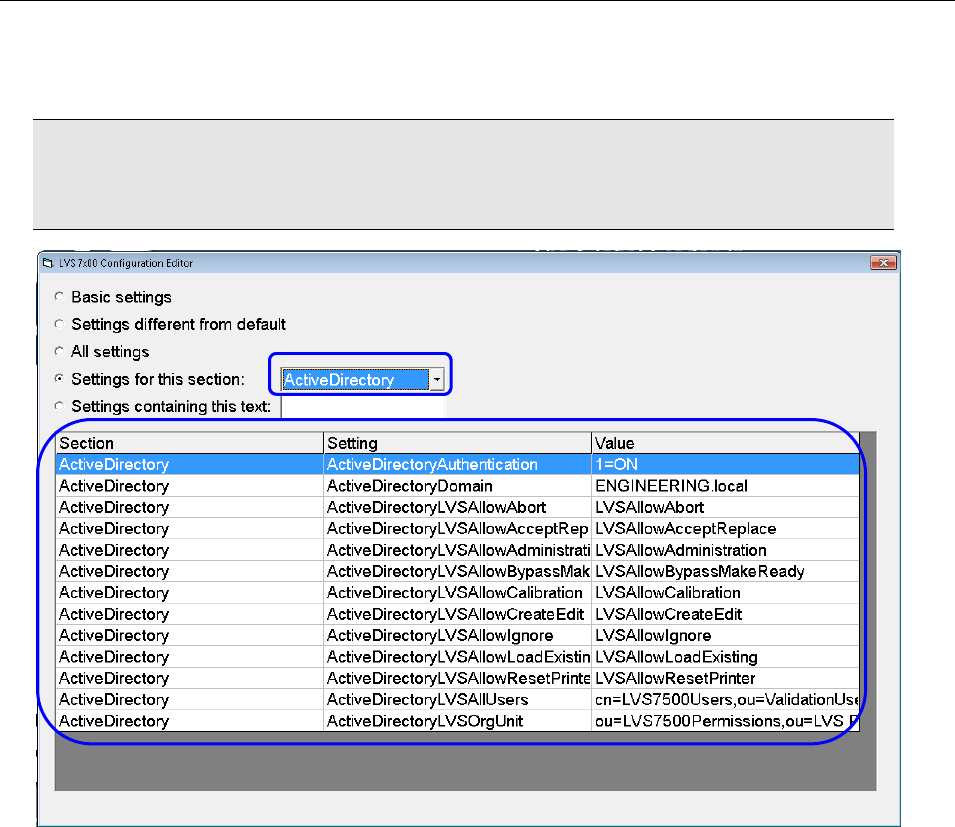
Task: Select the ActiveDirectoryDomain setting
Action: pos(457,486)
